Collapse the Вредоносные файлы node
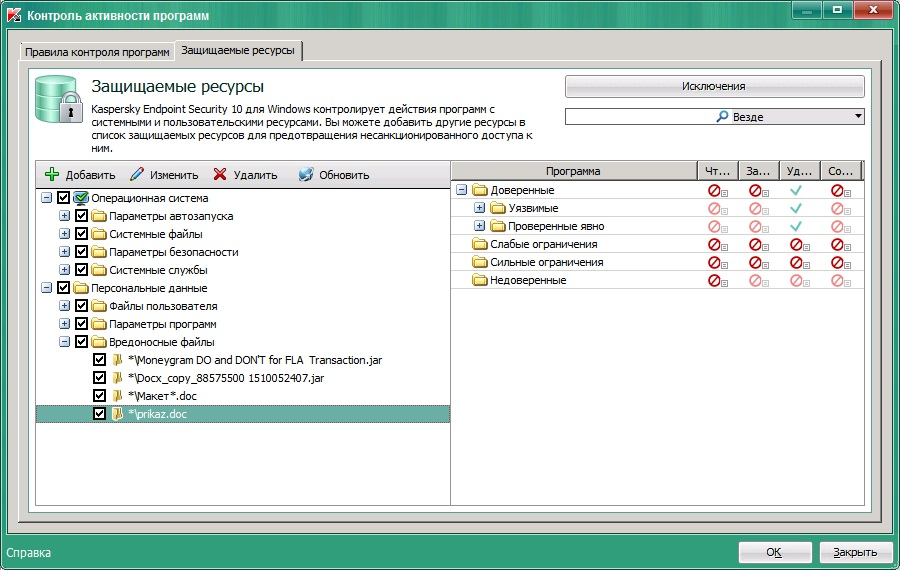Screen dimensions: 900x570 [64, 342]
